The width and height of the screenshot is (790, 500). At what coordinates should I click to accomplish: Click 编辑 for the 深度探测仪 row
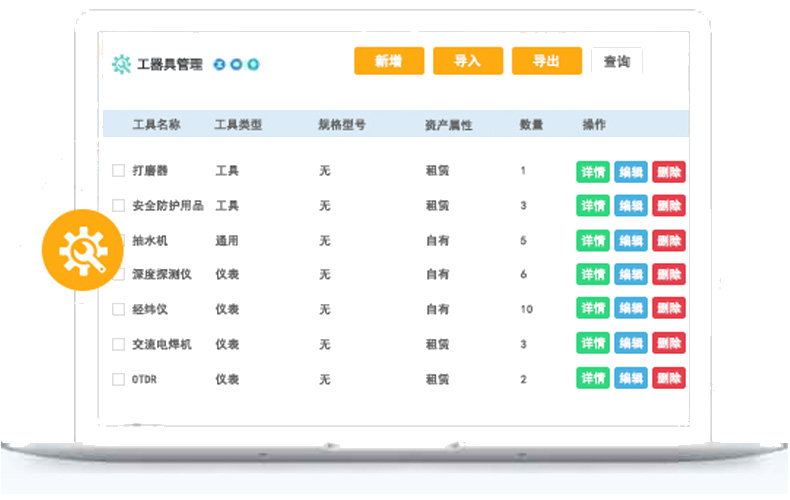631,274
